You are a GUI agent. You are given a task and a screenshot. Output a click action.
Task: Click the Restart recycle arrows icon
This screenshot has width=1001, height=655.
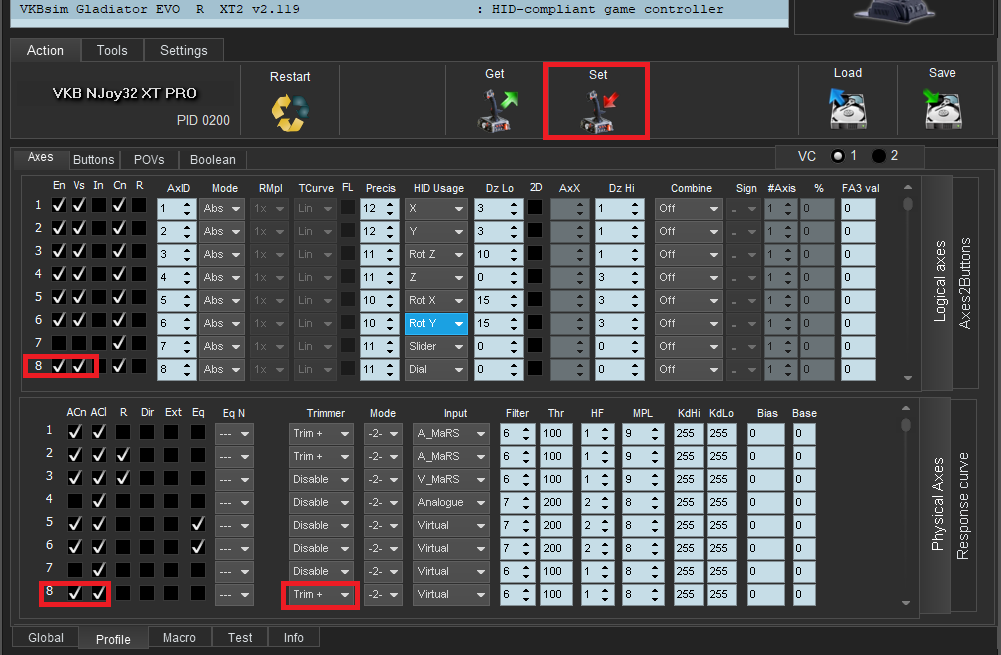(289, 111)
